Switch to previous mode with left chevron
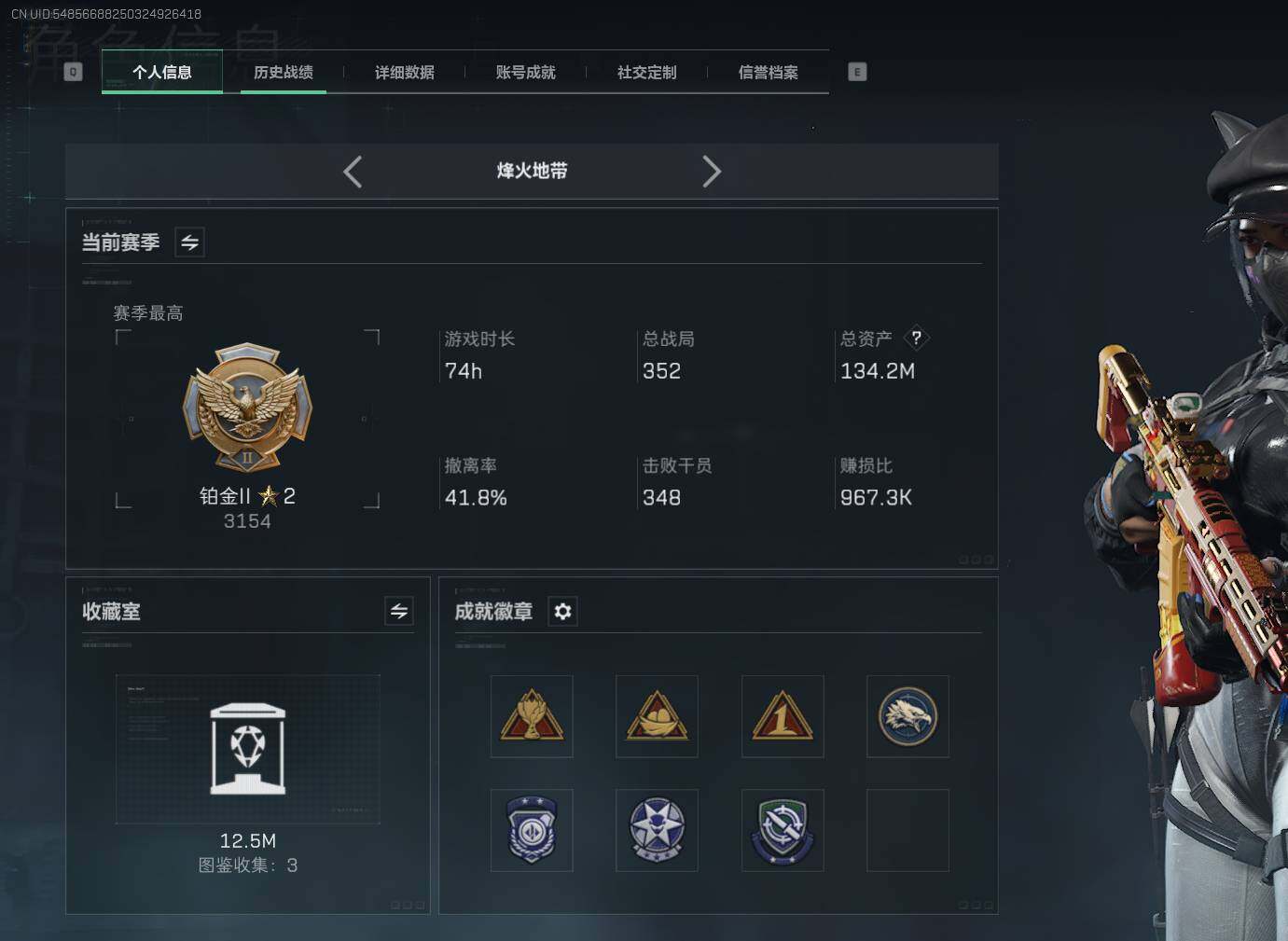 click(x=353, y=172)
